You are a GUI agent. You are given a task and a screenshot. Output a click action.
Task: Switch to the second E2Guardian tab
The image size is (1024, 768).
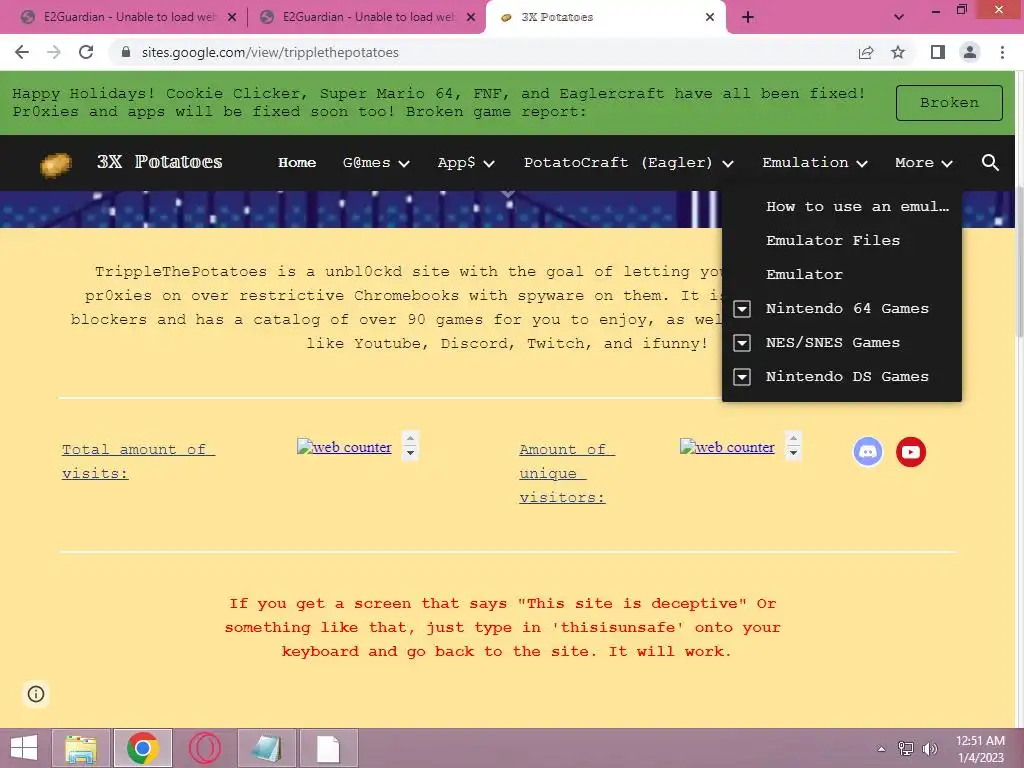[x=367, y=17]
